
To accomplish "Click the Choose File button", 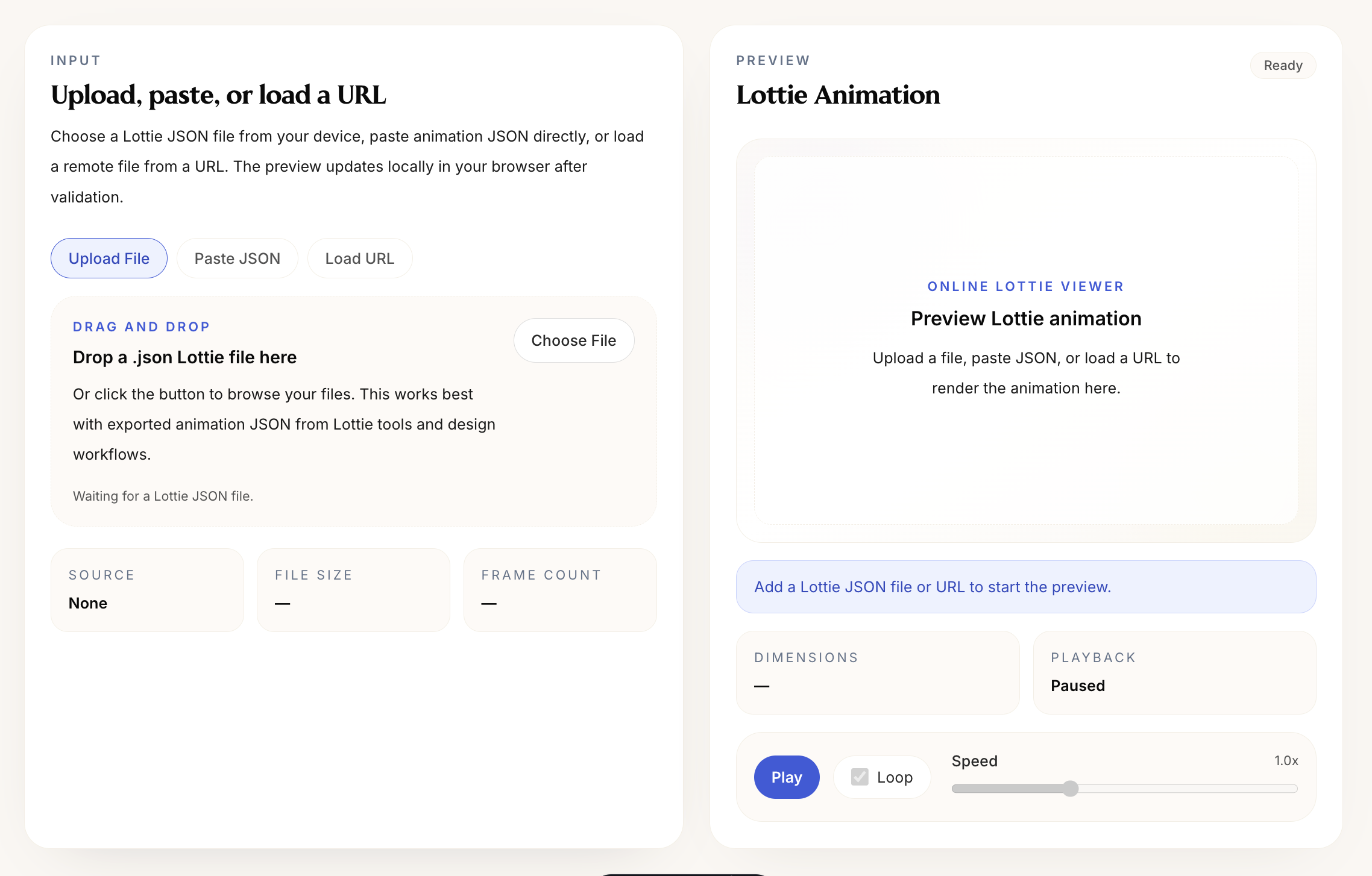I will (x=574, y=340).
